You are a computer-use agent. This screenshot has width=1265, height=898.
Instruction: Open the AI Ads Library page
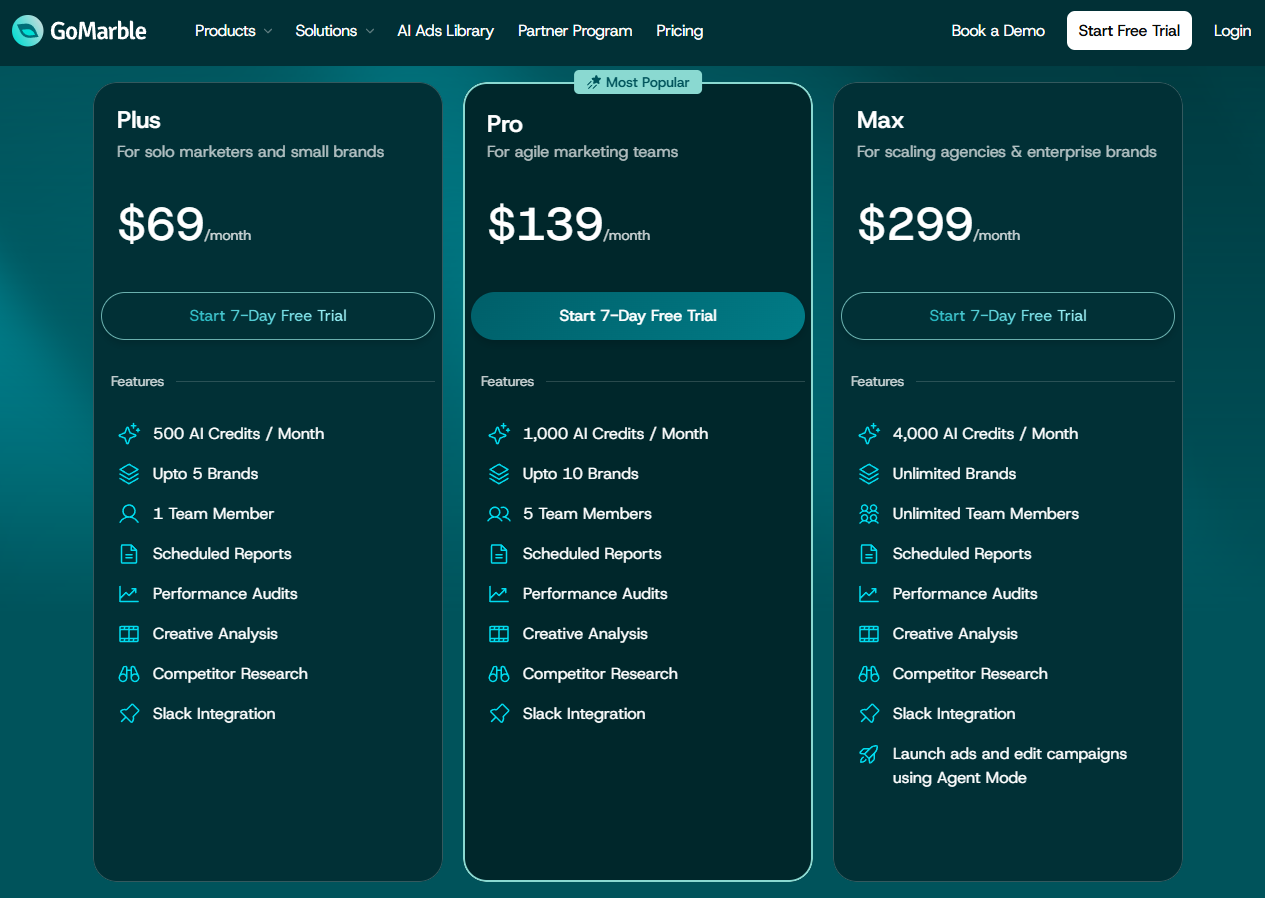tap(445, 31)
